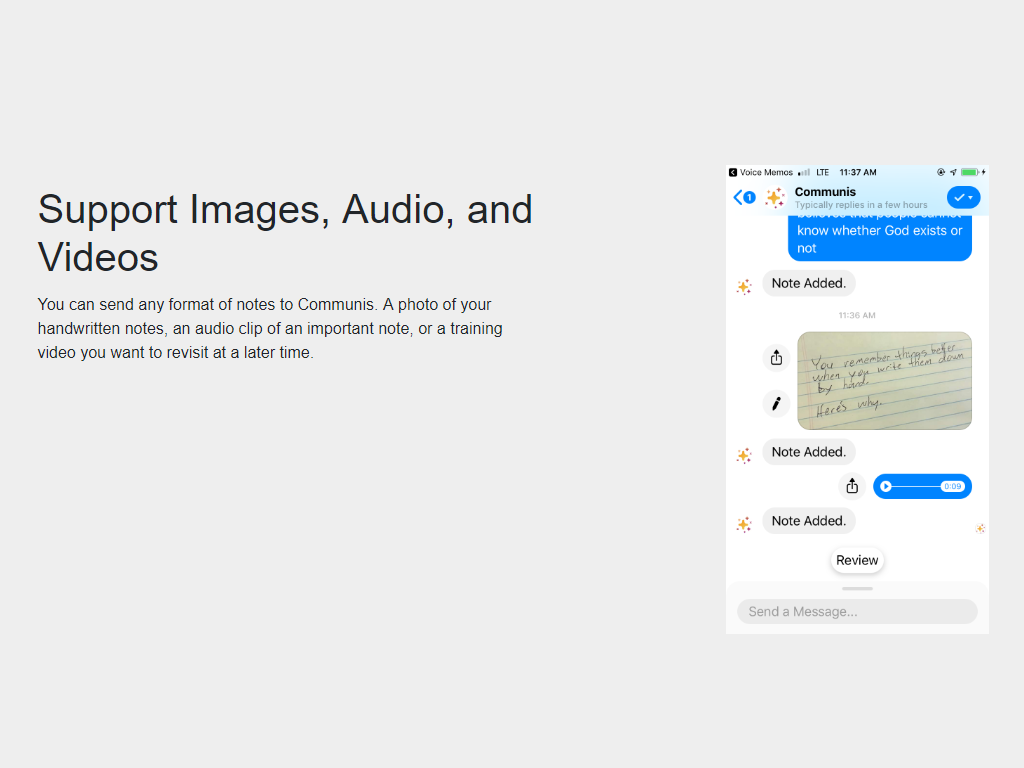Image resolution: width=1024 pixels, height=768 pixels.
Task: Tap the Review quick reply button
Action: point(857,560)
